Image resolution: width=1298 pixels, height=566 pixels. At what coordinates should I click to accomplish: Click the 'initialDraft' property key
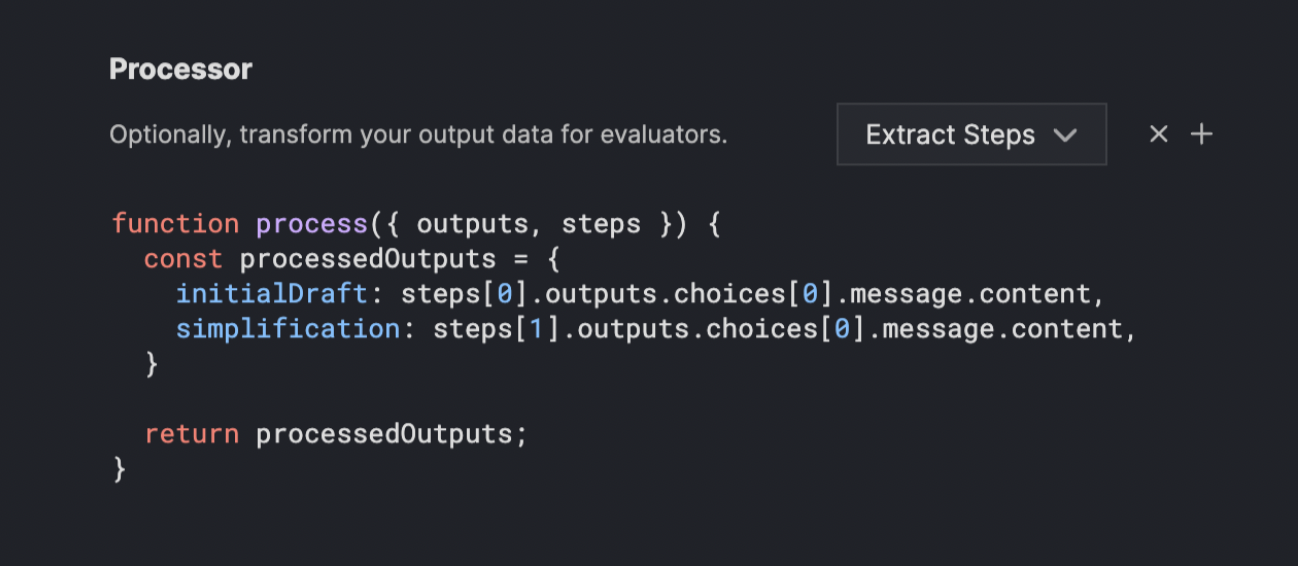click(x=272, y=294)
